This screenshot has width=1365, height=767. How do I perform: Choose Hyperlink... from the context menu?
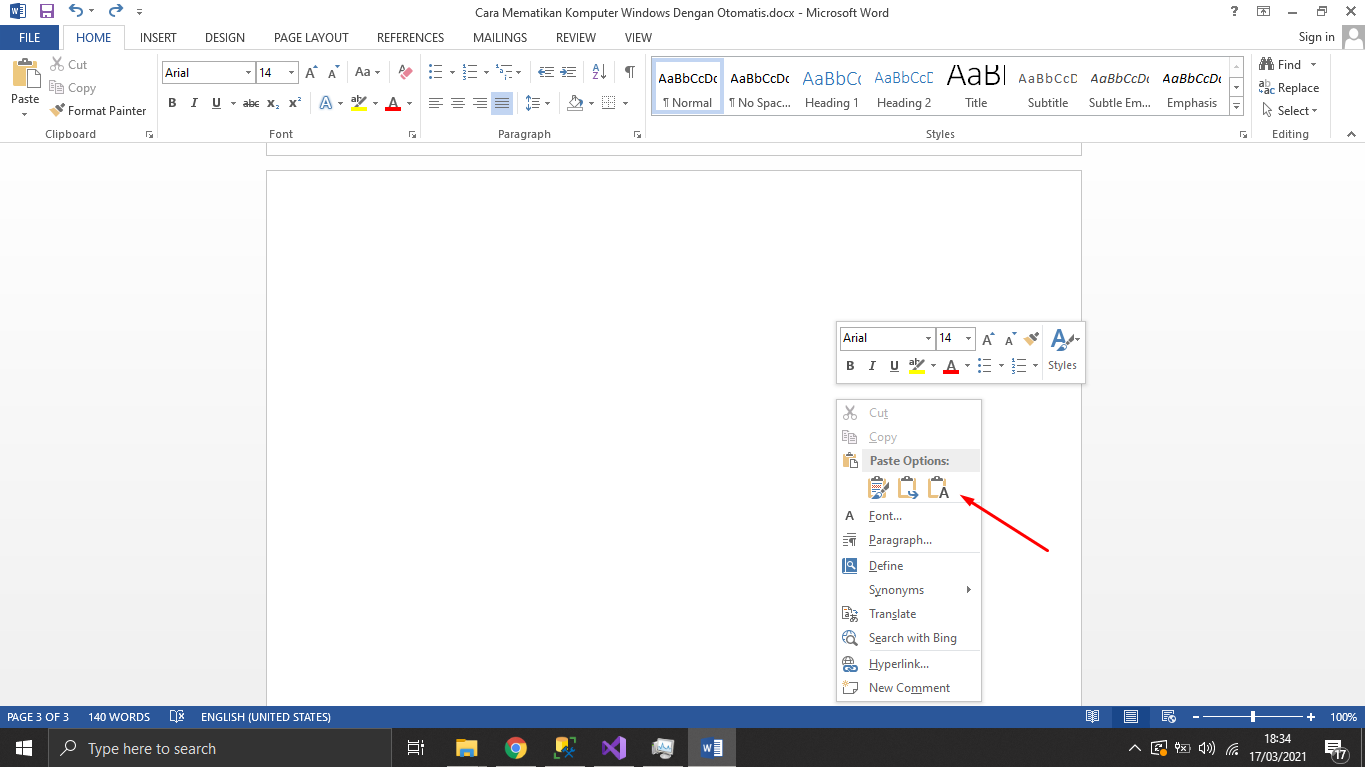909,664
